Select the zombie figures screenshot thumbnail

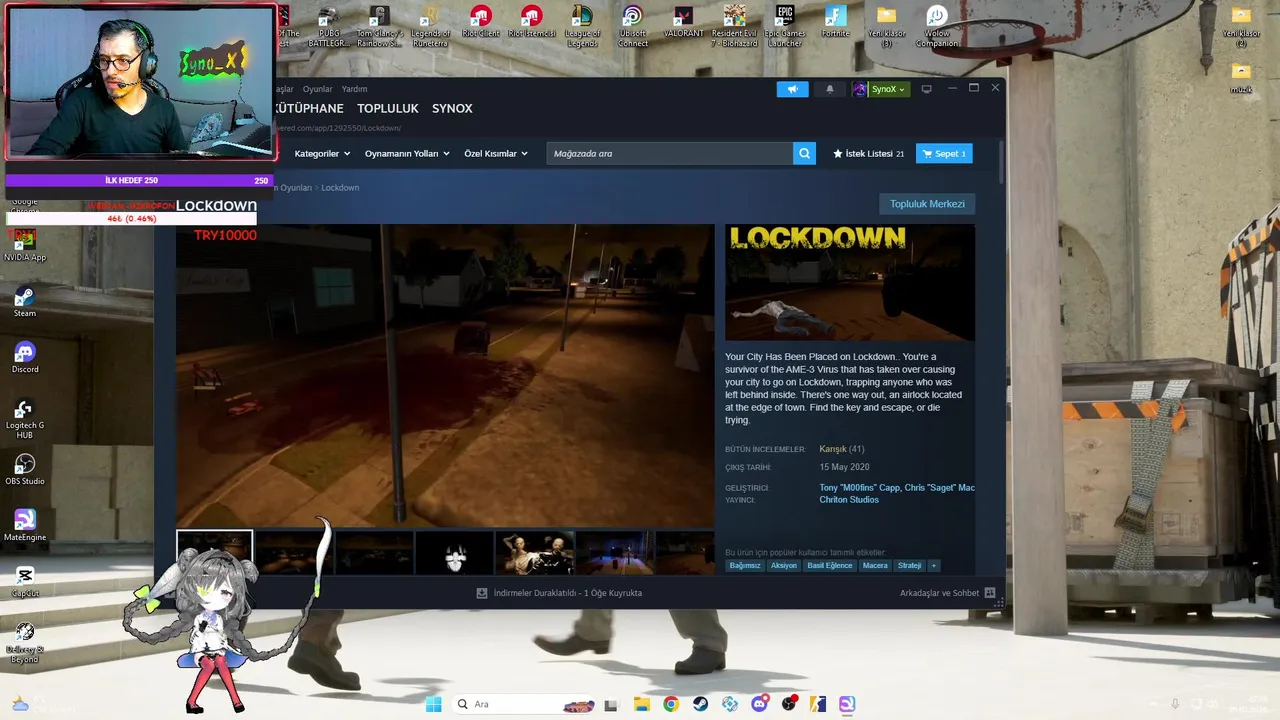[535, 552]
